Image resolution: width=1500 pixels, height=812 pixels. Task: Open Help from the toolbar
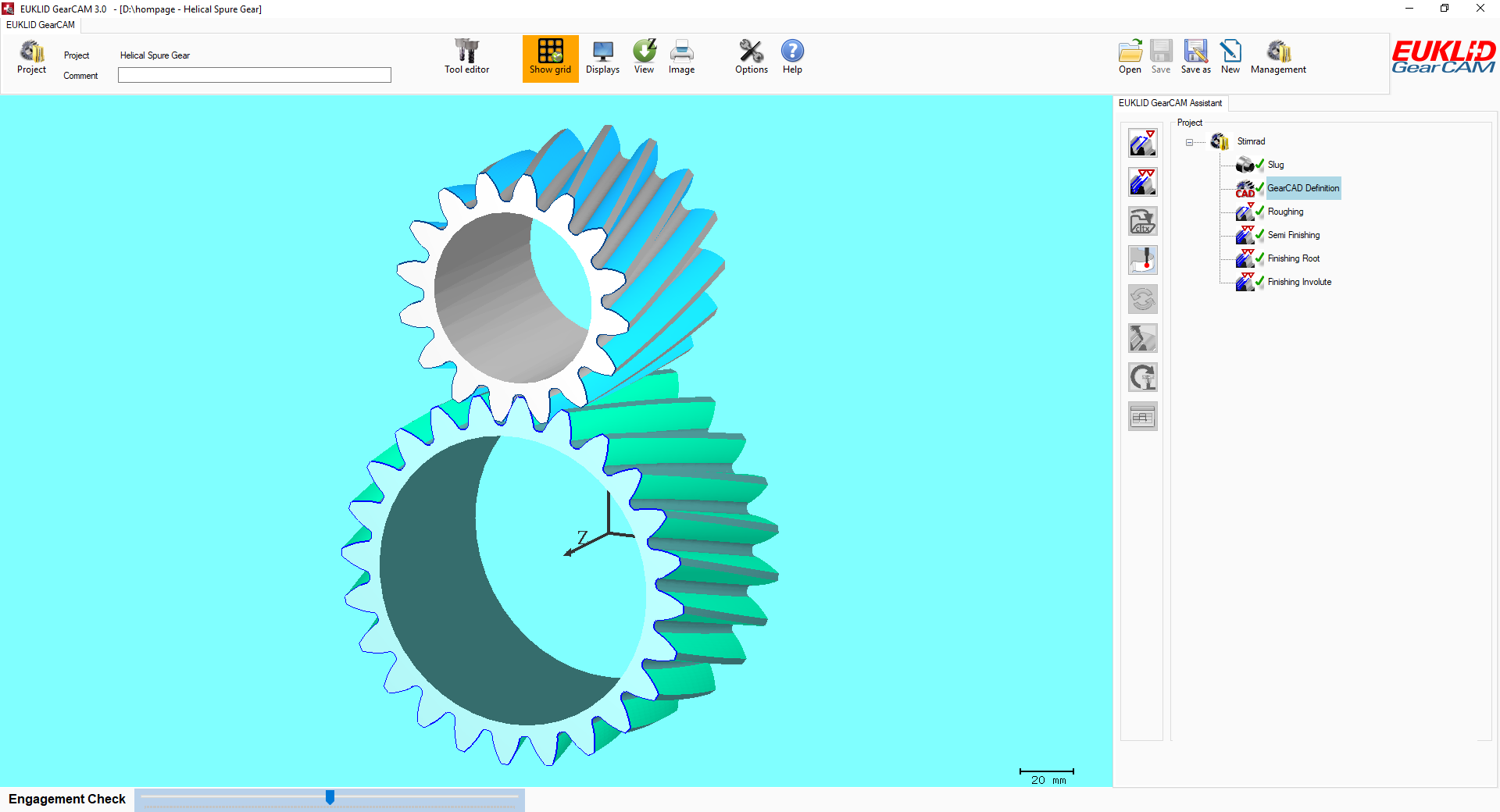point(792,57)
